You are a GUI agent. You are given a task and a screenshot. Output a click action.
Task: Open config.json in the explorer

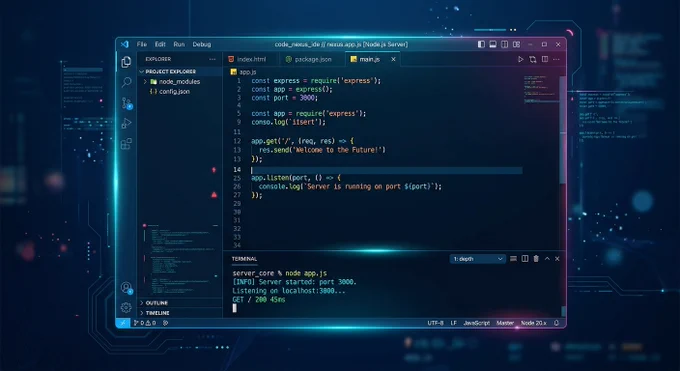pos(180,92)
